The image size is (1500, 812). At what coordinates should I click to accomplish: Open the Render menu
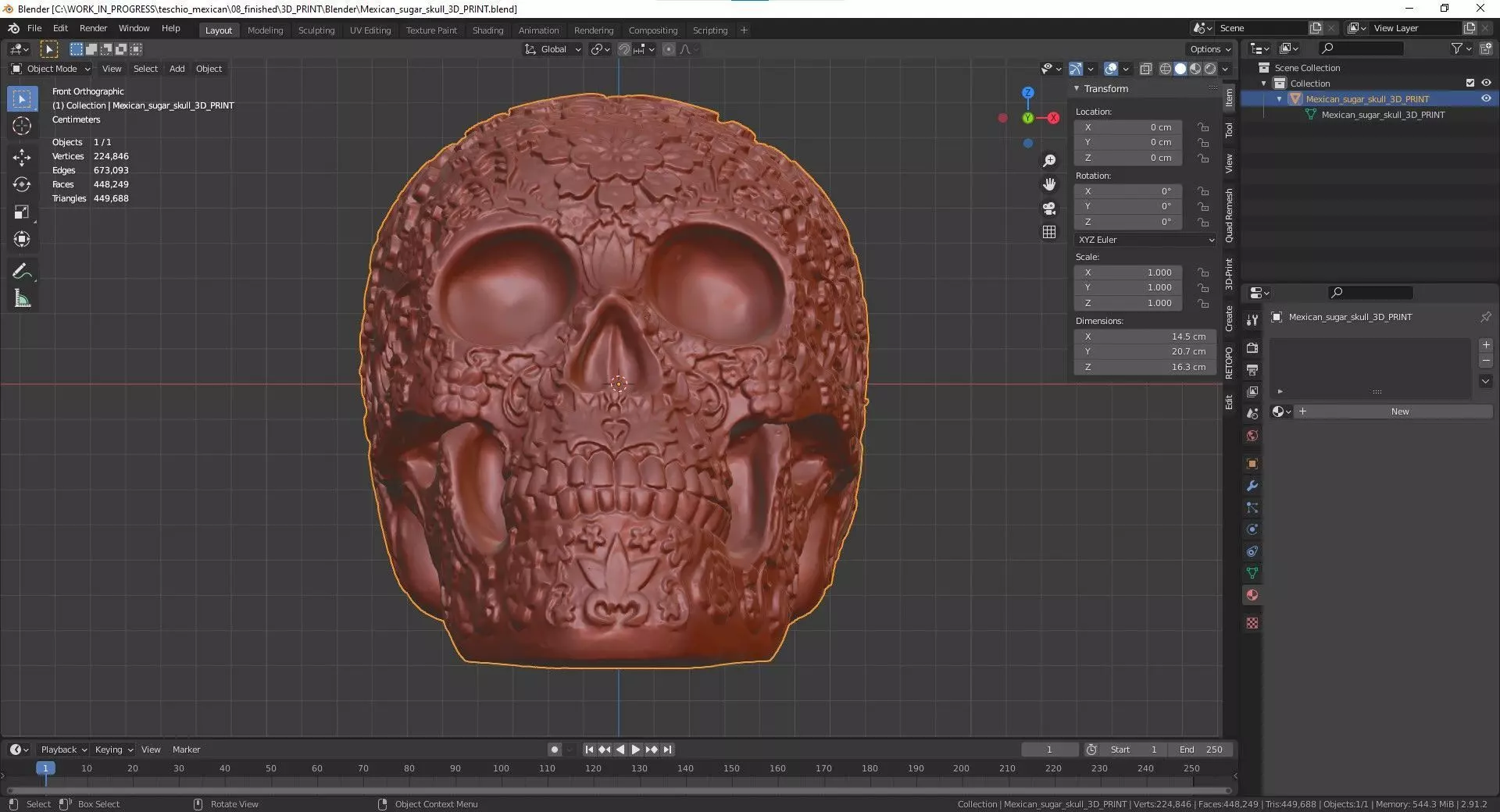[x=93, y=28]
